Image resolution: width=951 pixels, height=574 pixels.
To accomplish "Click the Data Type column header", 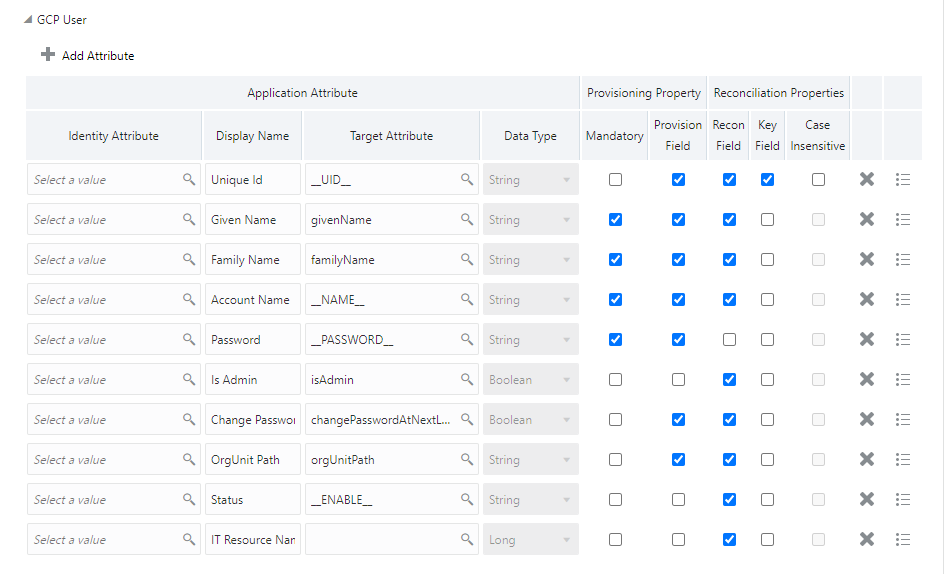I will 530,136.
